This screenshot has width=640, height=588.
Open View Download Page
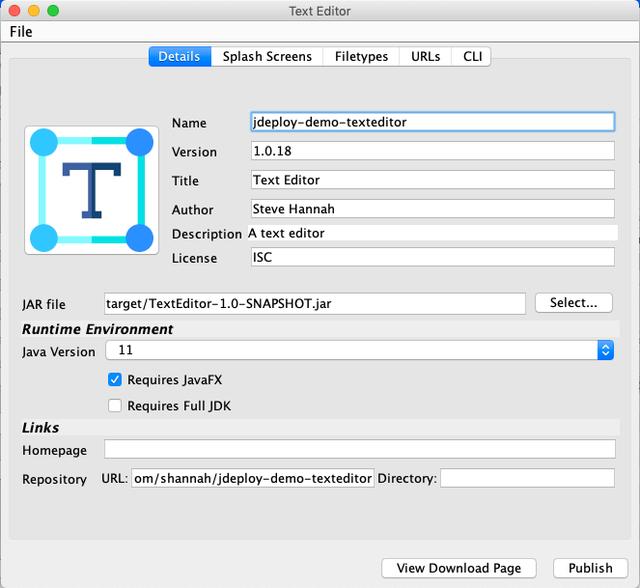tap(459, 568)
